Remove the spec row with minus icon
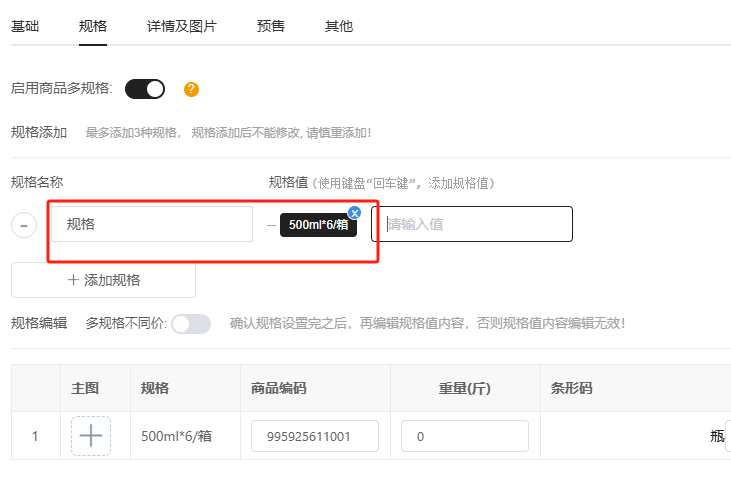This screenshot has width=731, height=491. [24, 225]
